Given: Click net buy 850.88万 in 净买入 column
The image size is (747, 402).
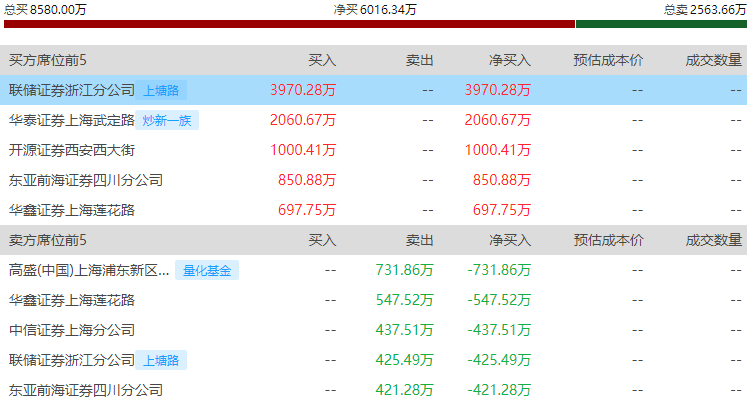Looking at the screenshot, I should [502, 180].
